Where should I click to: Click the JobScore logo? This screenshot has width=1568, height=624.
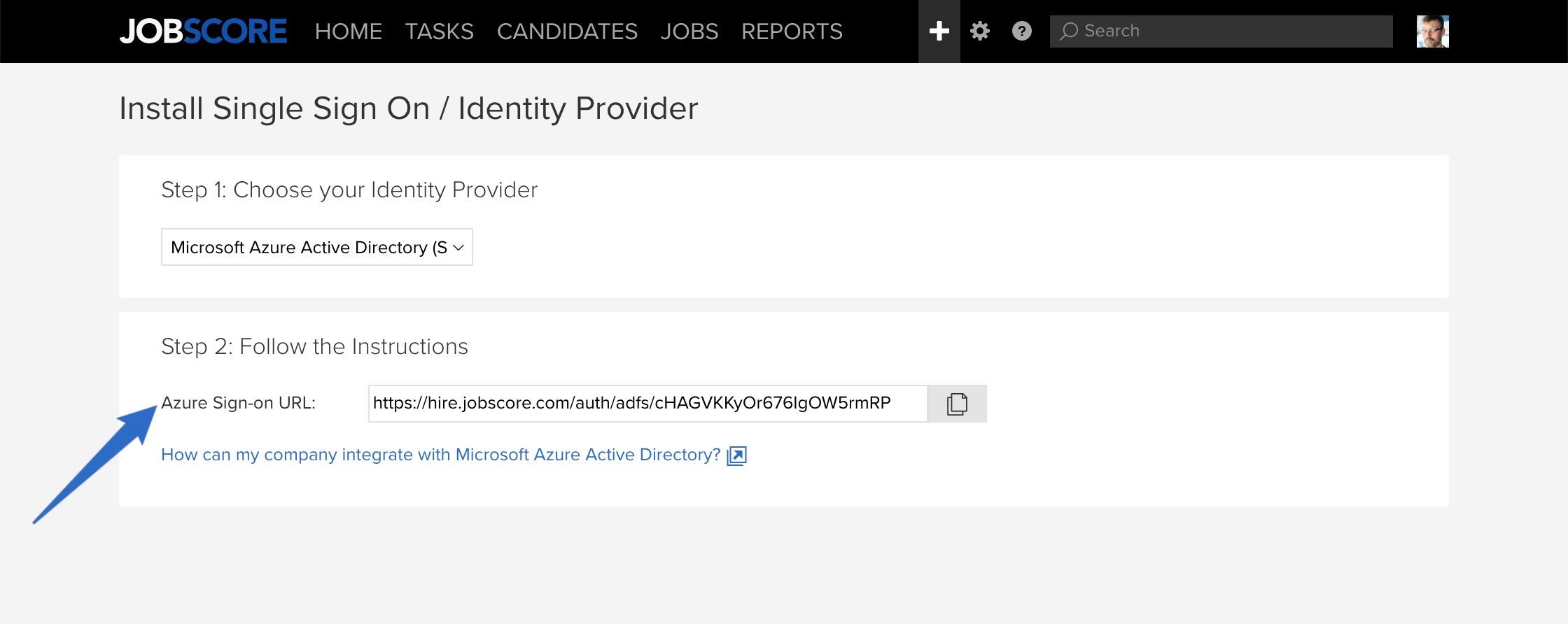pos(203,31)
